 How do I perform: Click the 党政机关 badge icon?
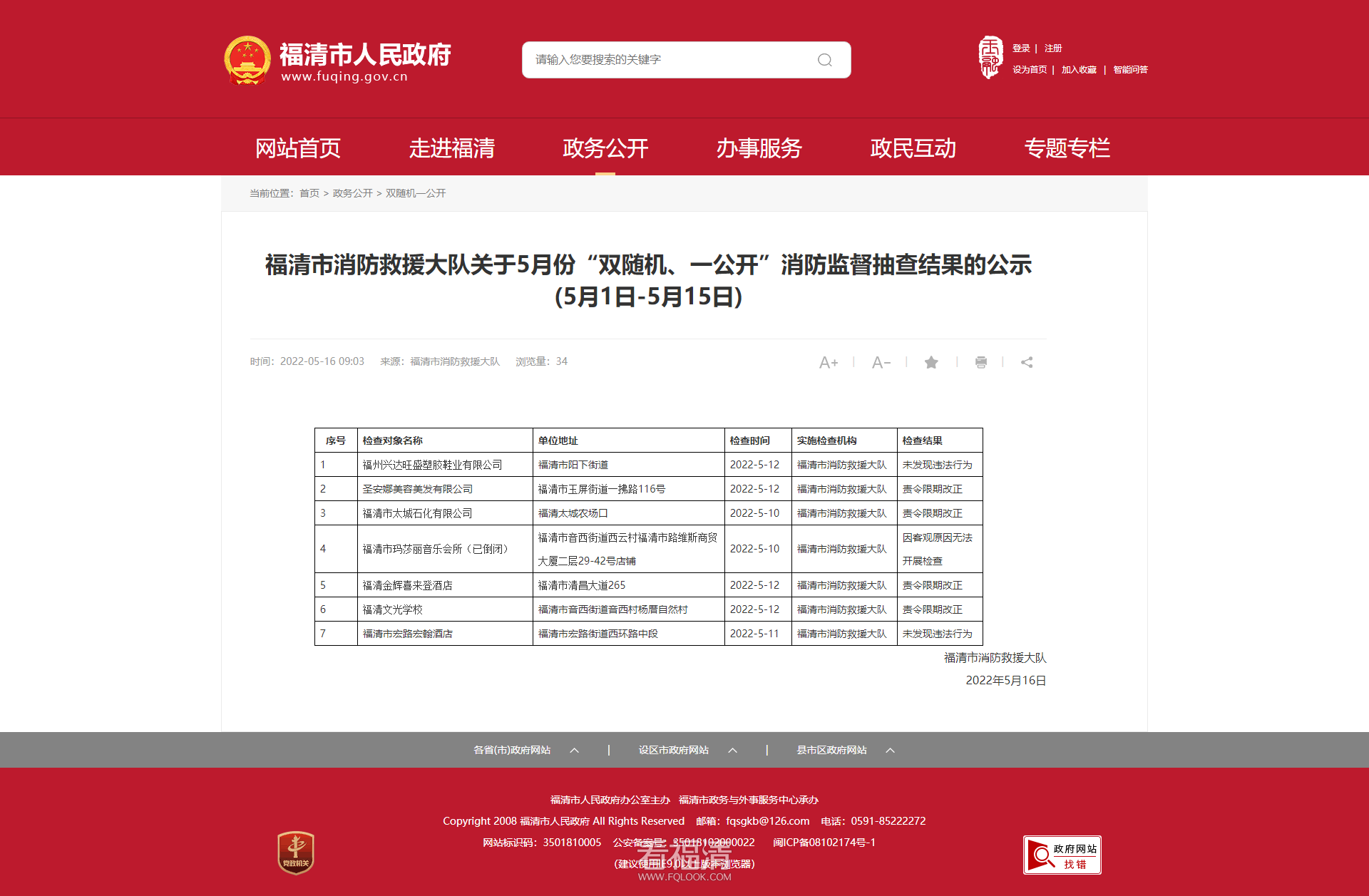point(296,853)
